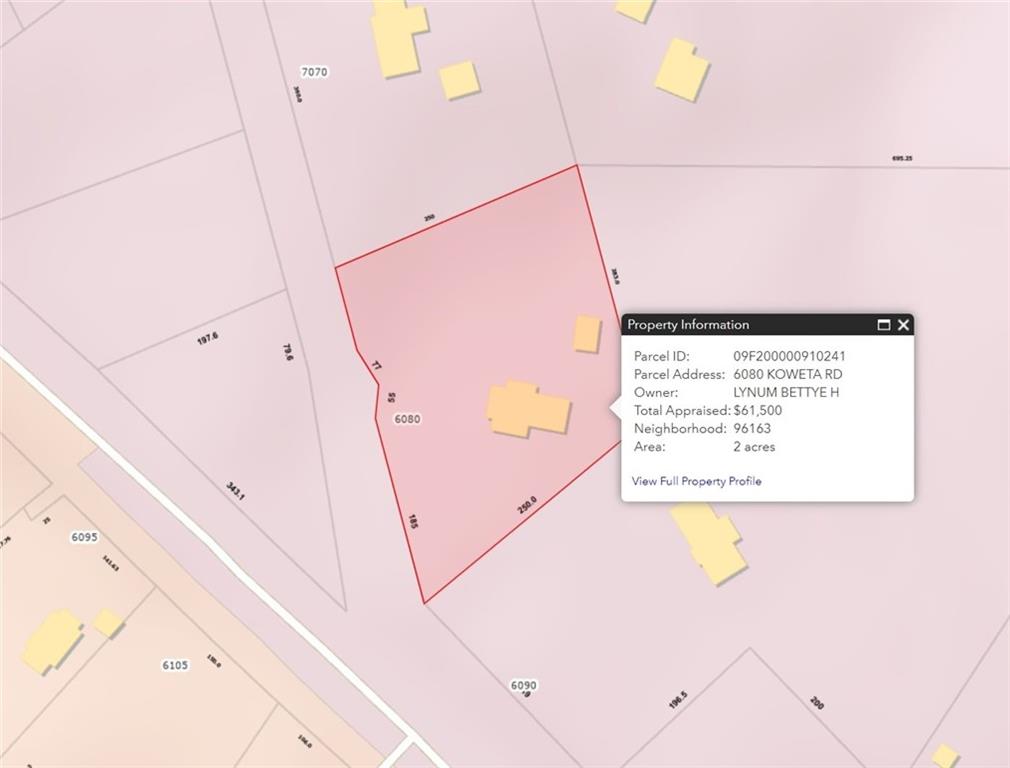Screen dimensions: 1010x768
Task: Click small outbuilding inside highlighted parcel
Action: click(587, 333)
